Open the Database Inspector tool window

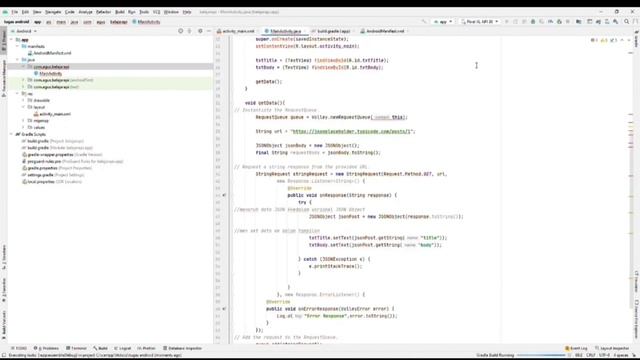[182, 348]
